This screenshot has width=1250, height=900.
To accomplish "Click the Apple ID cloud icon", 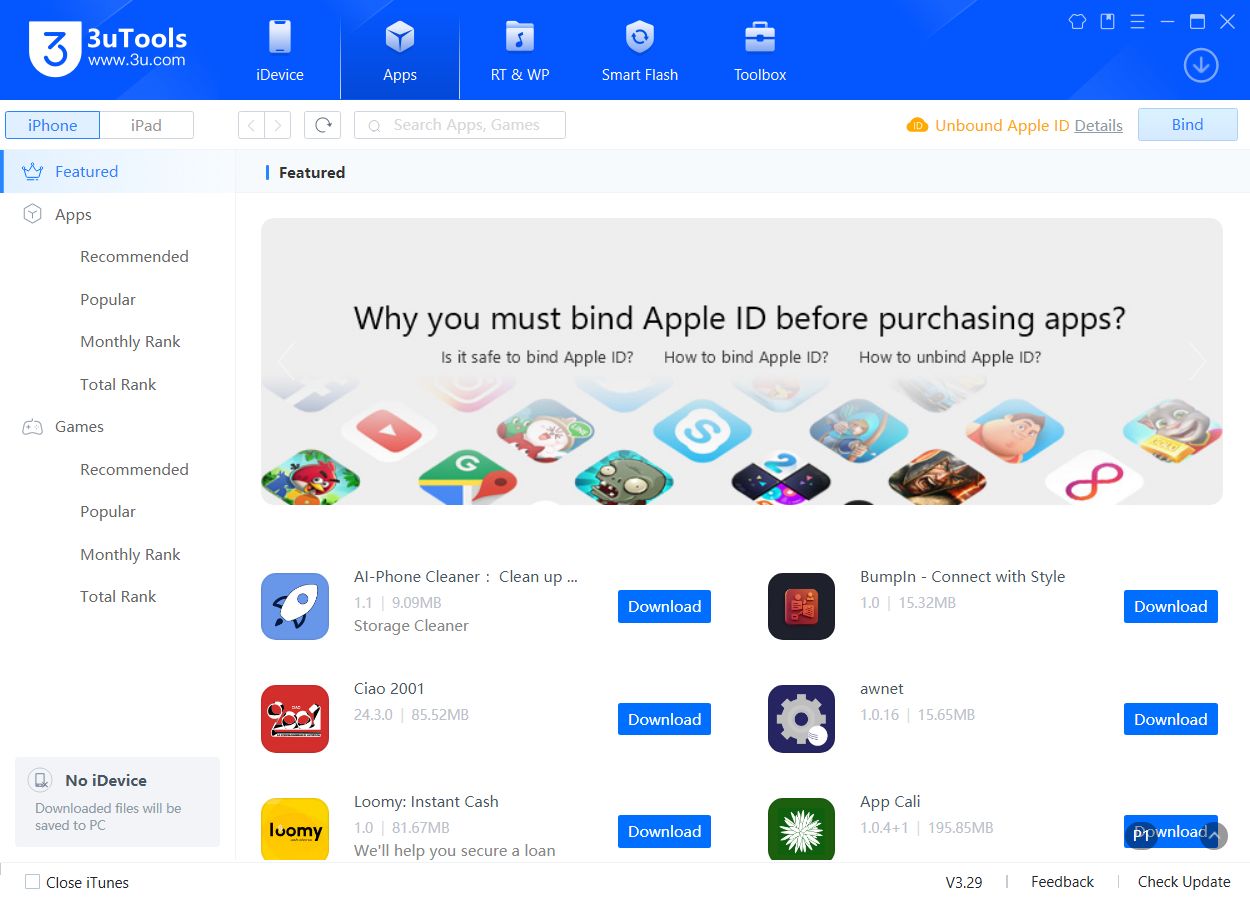I will pos(917,125).
